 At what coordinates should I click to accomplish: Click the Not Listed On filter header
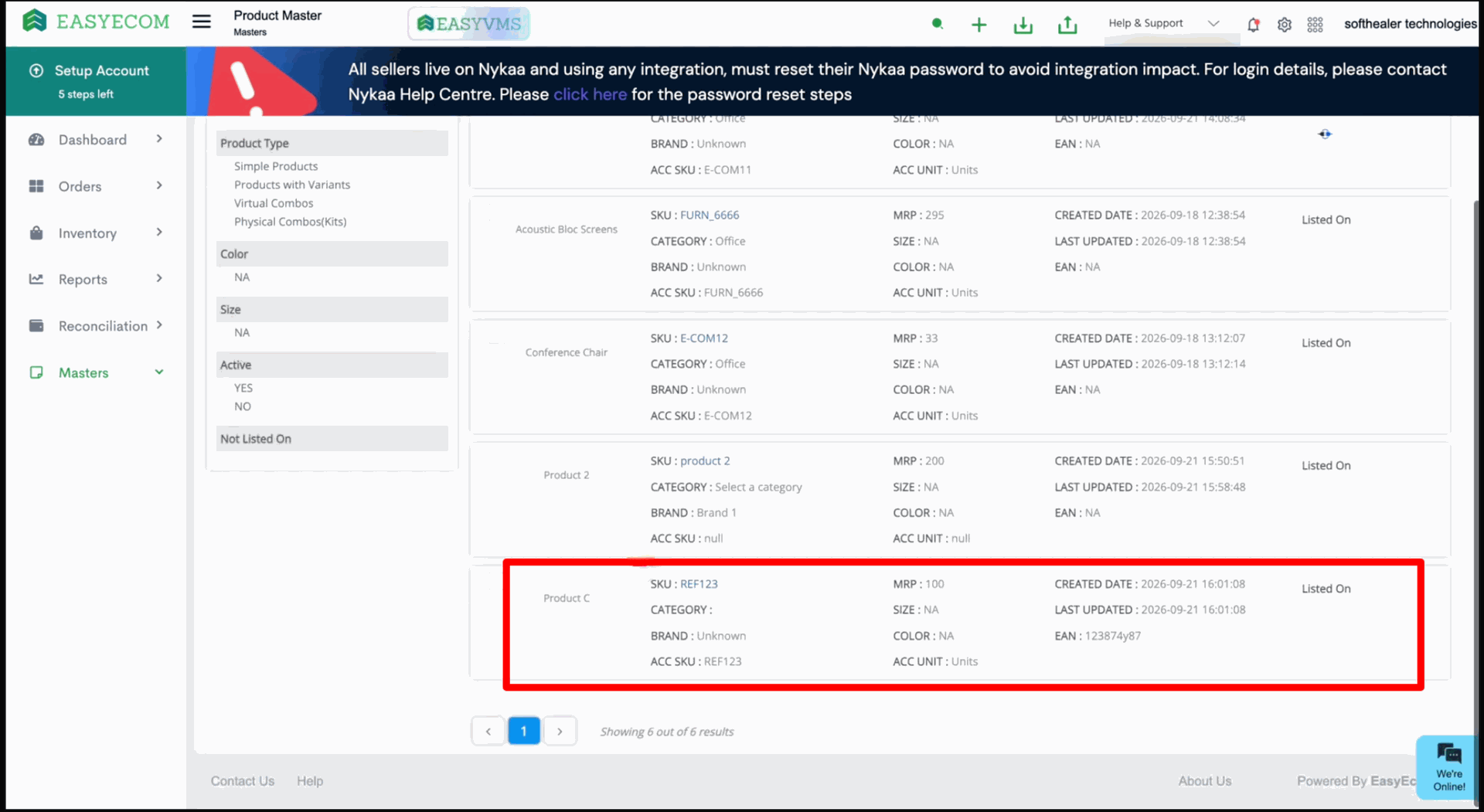click(332, 439)
